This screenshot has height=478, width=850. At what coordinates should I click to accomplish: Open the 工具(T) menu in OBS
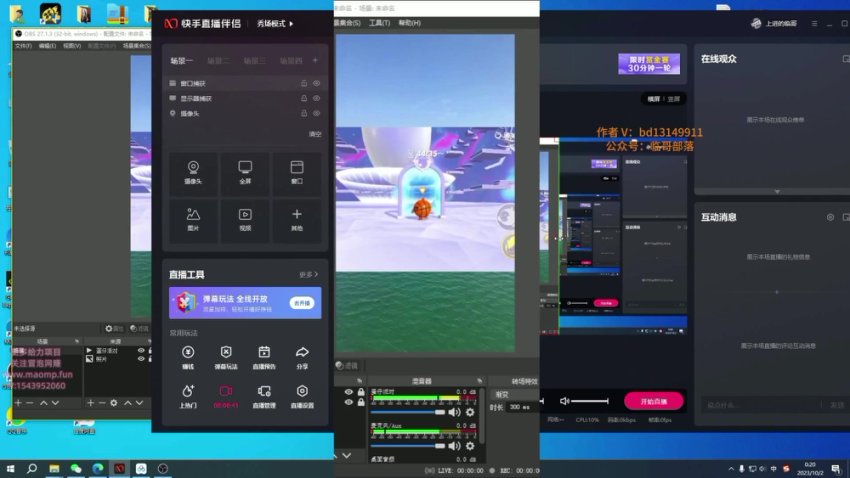379,22
